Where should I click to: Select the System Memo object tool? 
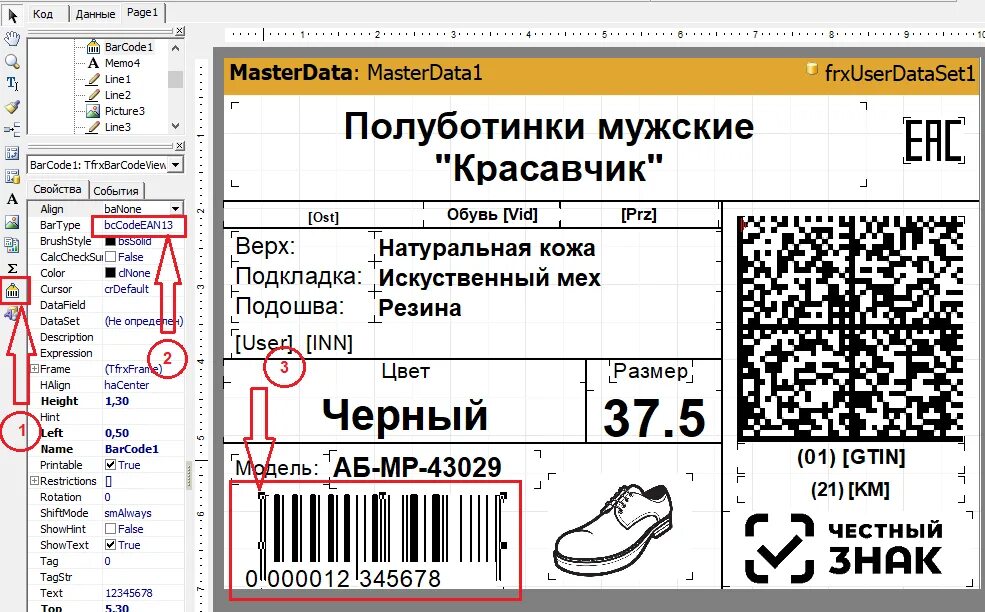[x=13, y=176]
